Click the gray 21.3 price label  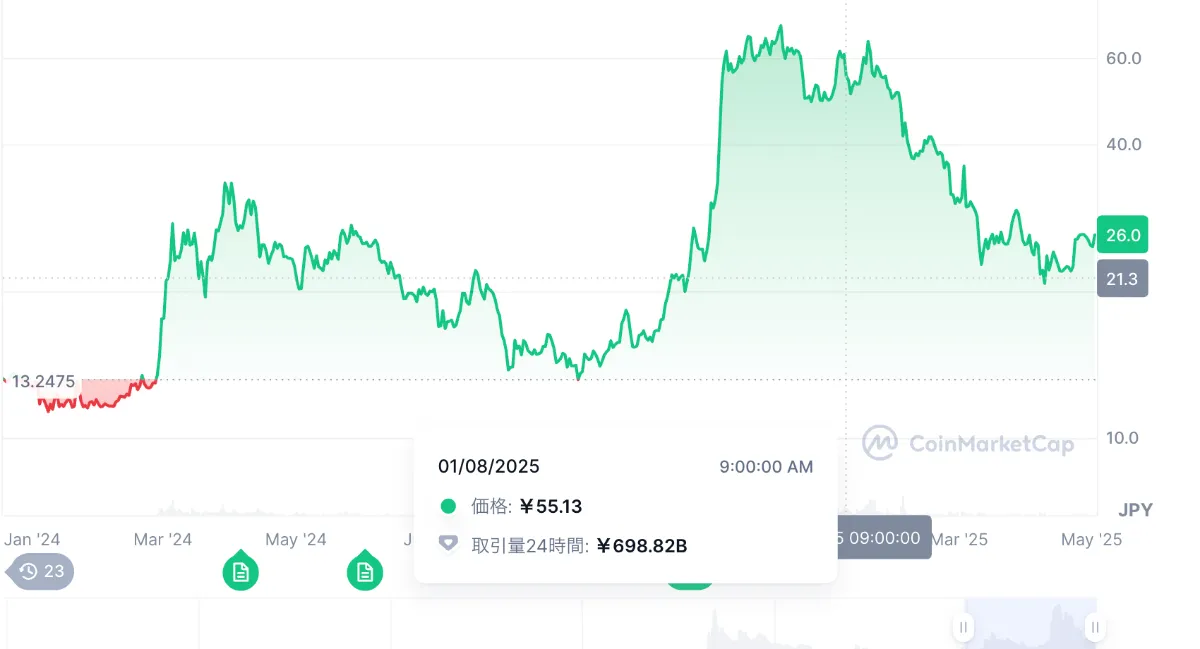pyautogui.click(x=1122, y=278)
